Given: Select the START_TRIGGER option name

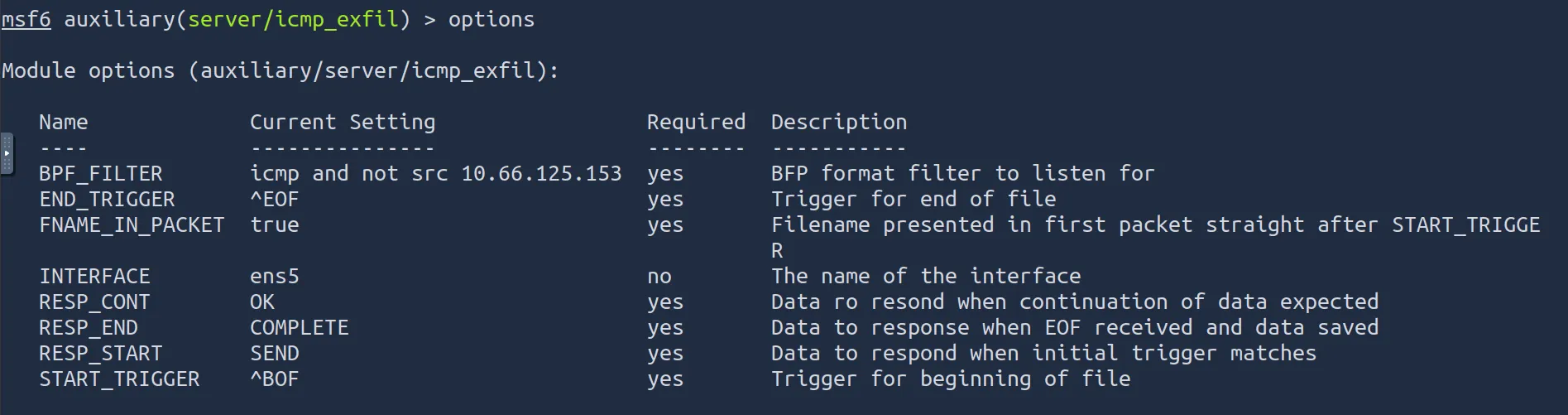Looking at the screenshot, I should pyautogui.click(x=119, y=379).
